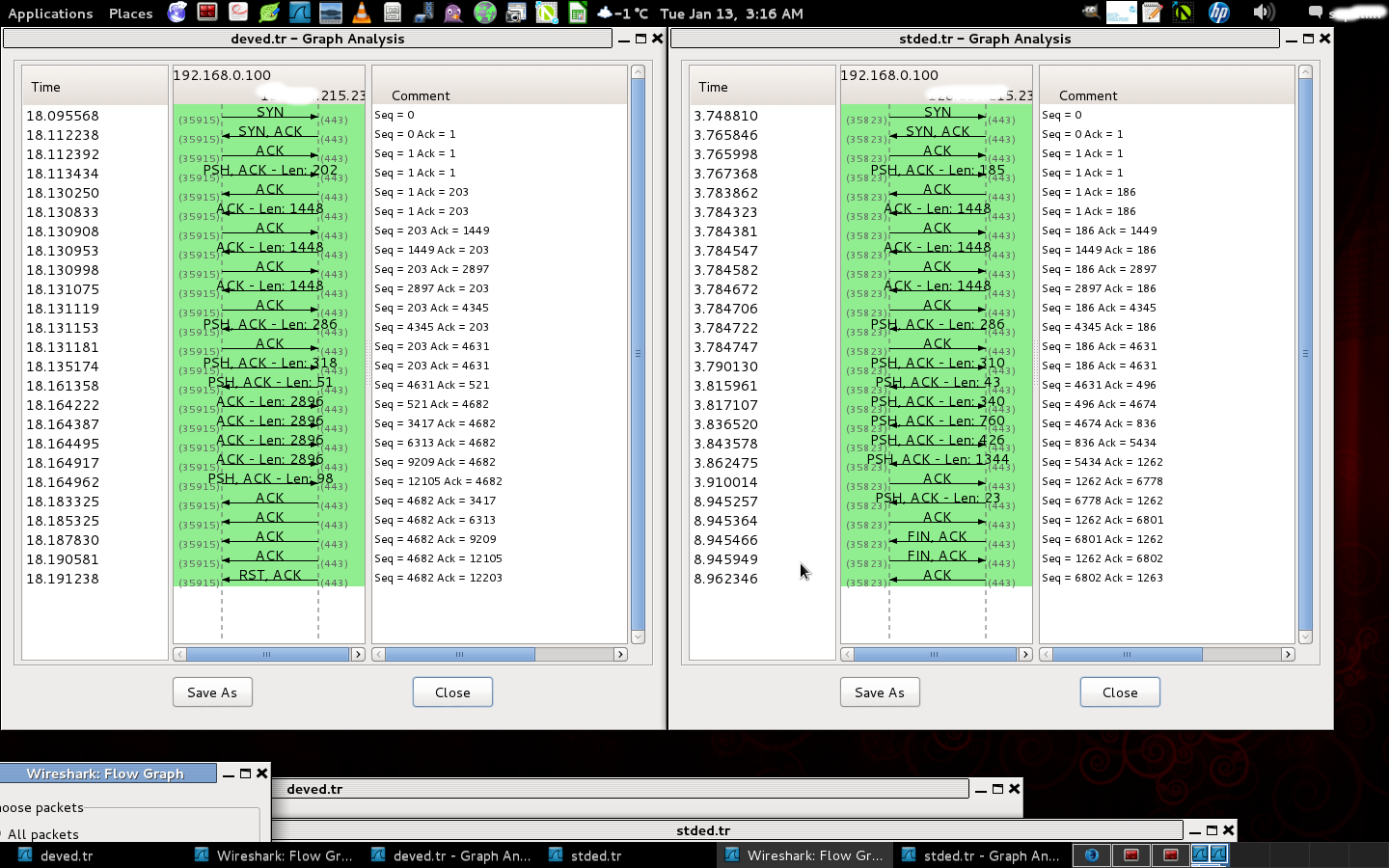1389x868 pixels.
Task: Click the green N grid tray icon
Action: (x=1183, y=13)
